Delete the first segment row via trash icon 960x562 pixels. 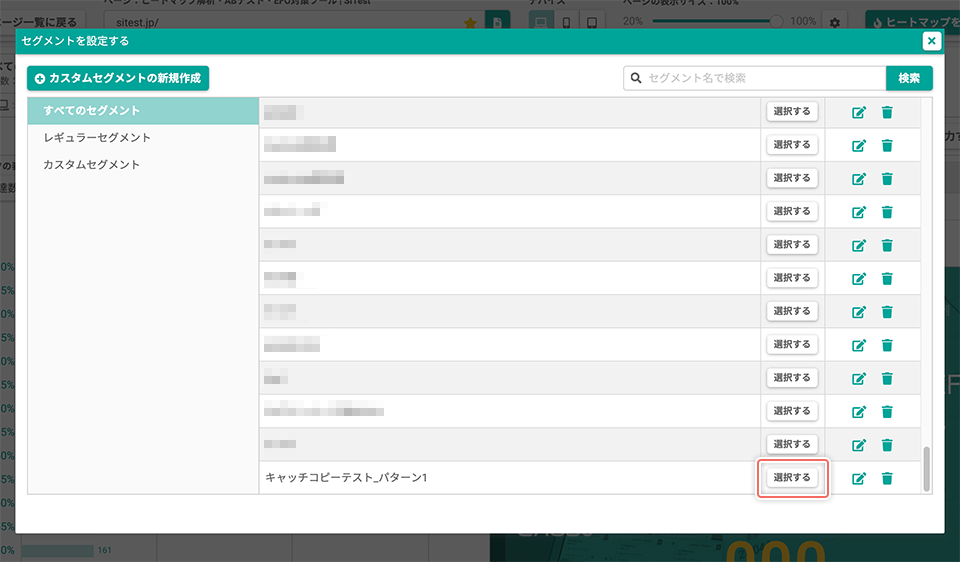887,112
